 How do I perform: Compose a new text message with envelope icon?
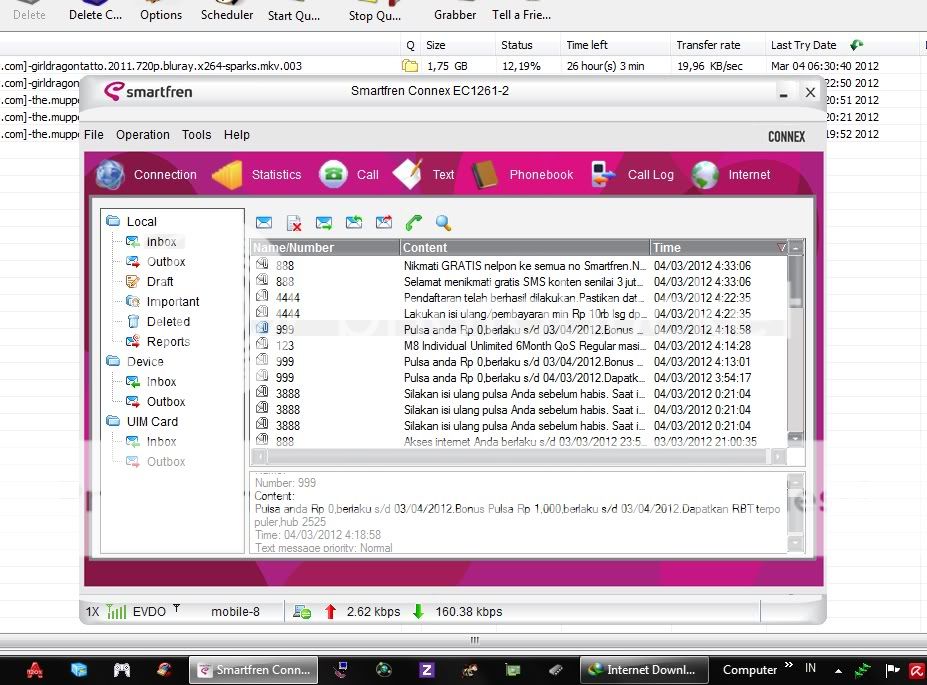(264, 223)
